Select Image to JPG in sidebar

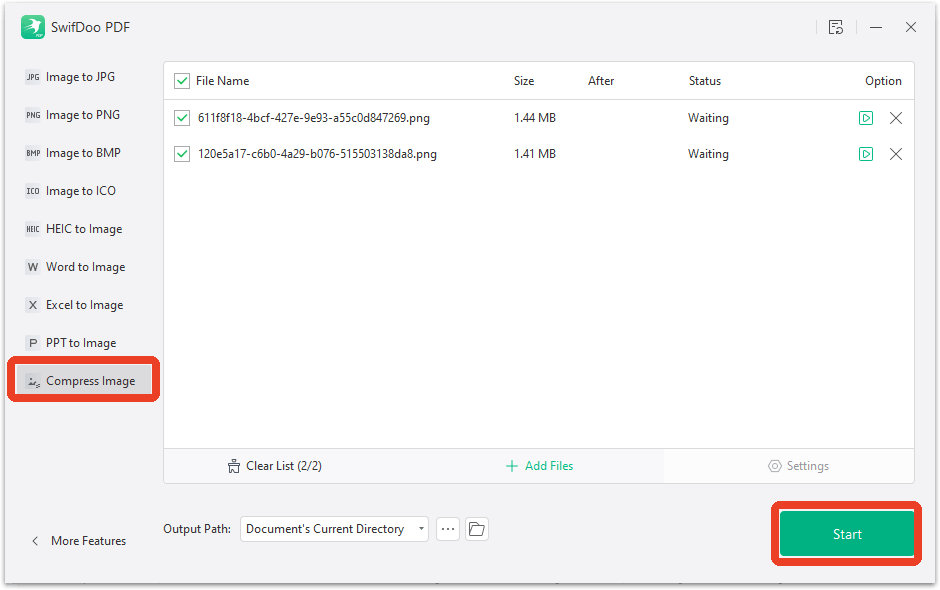point(70,77)
